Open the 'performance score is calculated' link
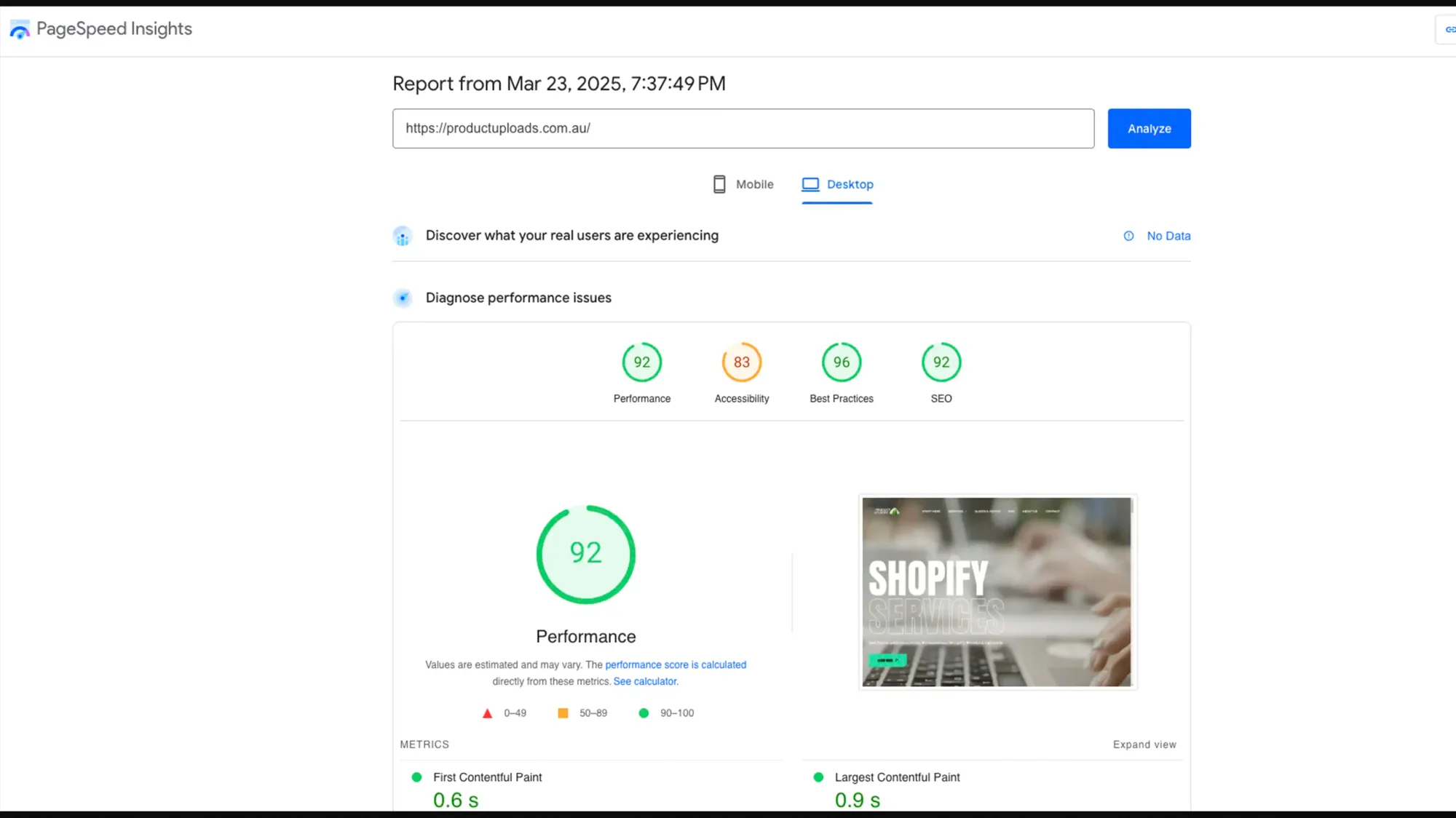1456x818 pixels. click(676, 664)
